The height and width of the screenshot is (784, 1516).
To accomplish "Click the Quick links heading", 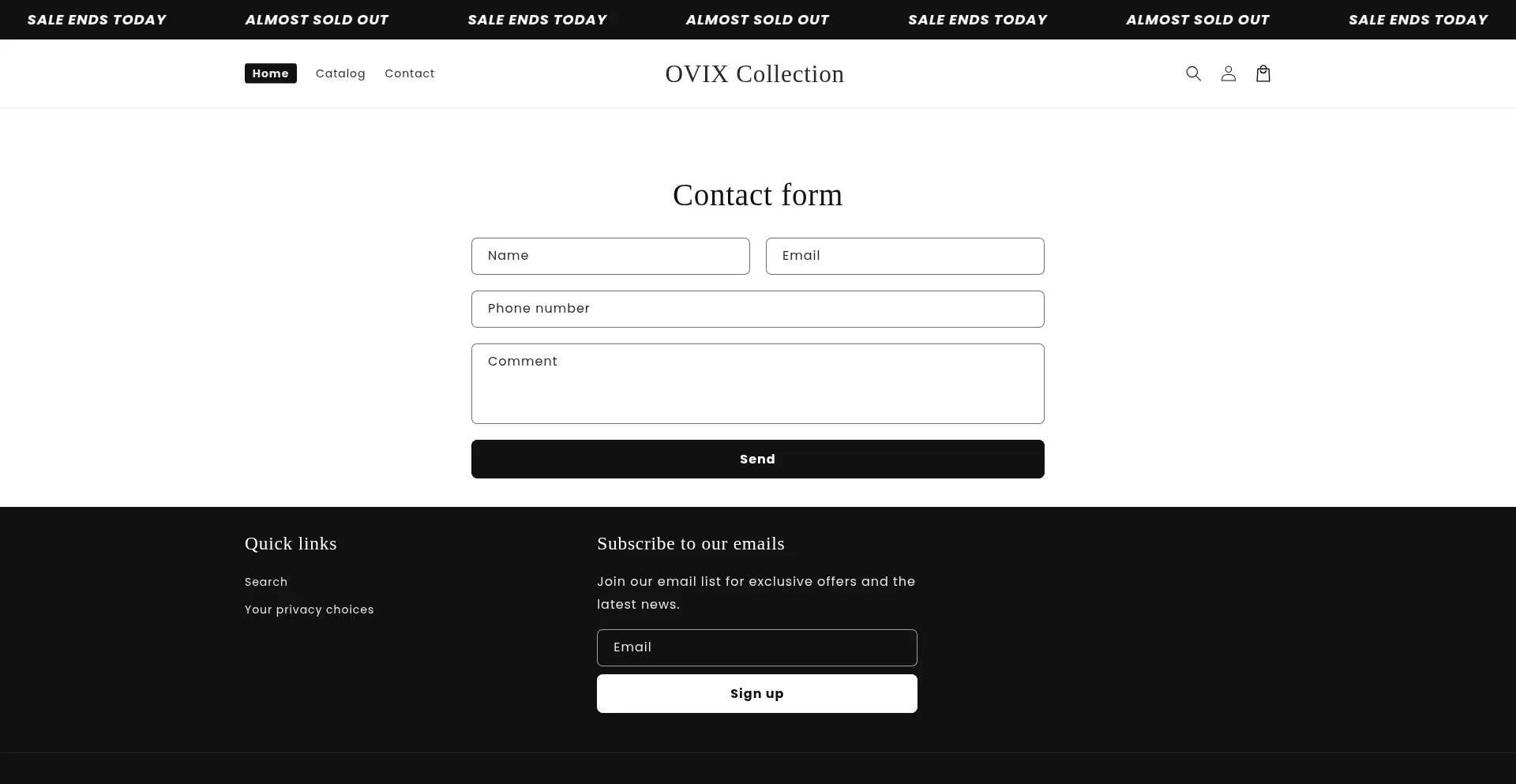I will [290, 543].
